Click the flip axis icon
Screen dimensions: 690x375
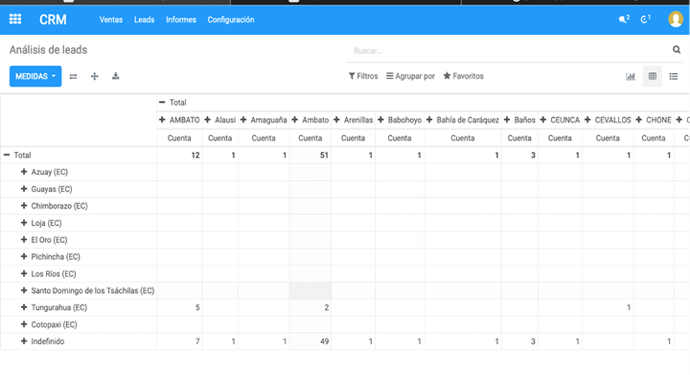[x=73, y=77]
